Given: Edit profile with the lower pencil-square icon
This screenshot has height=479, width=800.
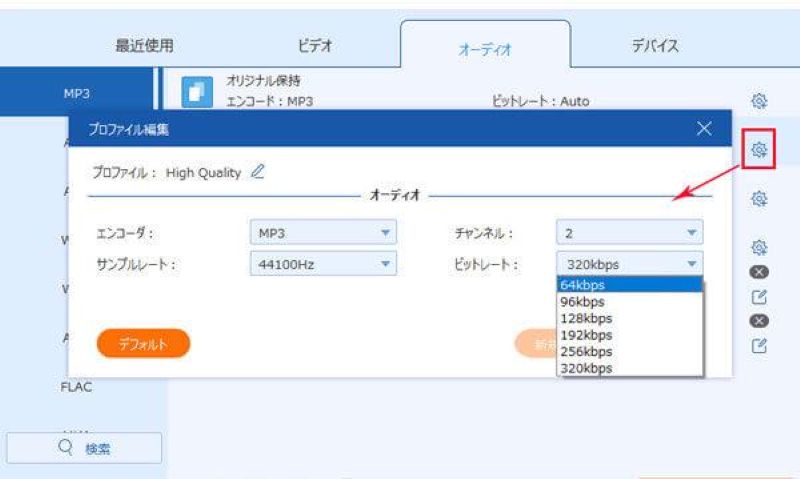Looking at the screenshot, I should [759, 345].
